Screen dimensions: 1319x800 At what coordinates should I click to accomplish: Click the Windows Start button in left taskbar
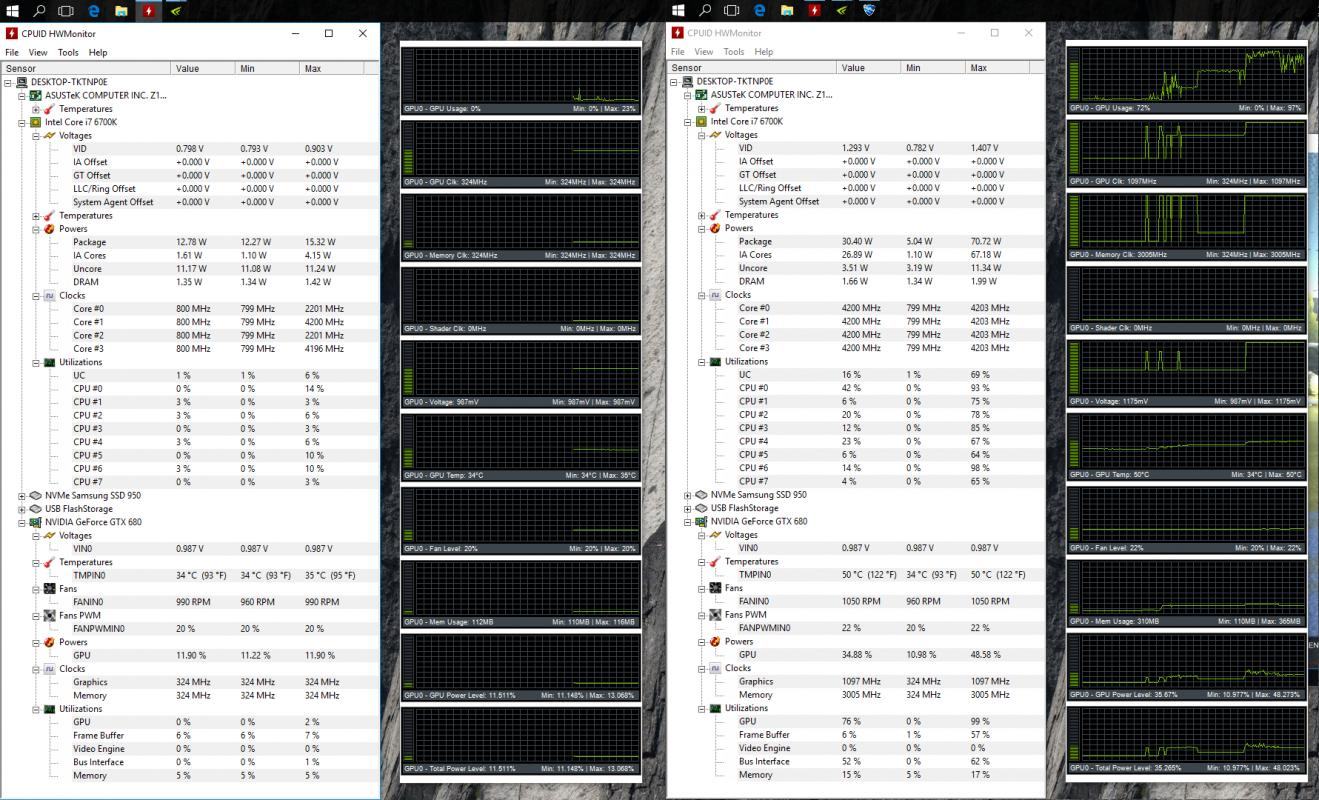pyautogui.click(x=11, y=10)
